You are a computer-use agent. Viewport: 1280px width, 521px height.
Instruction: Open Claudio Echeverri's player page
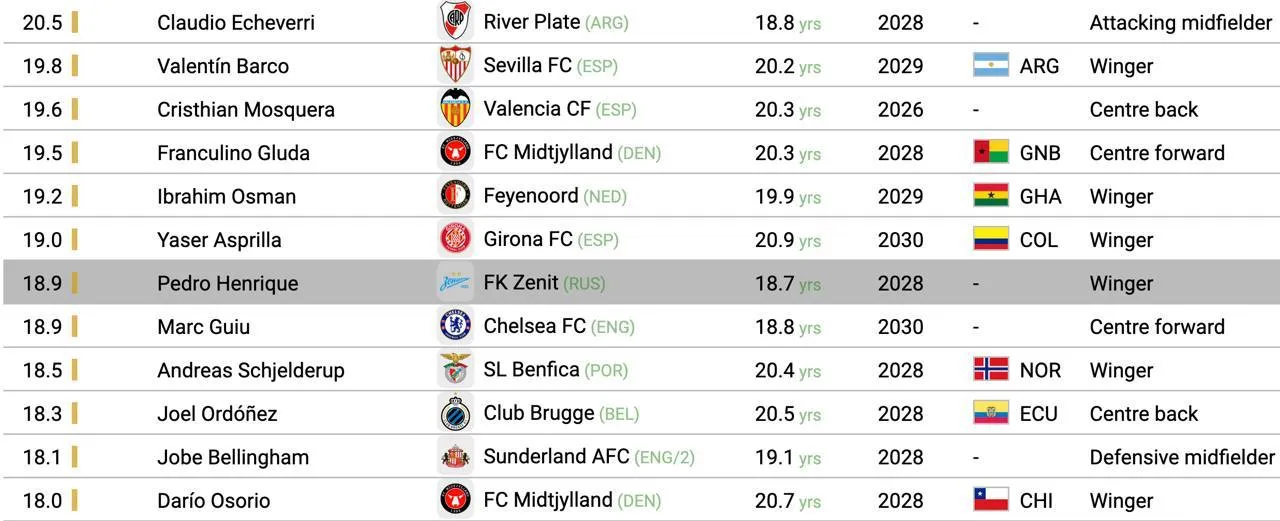point(236,22)
